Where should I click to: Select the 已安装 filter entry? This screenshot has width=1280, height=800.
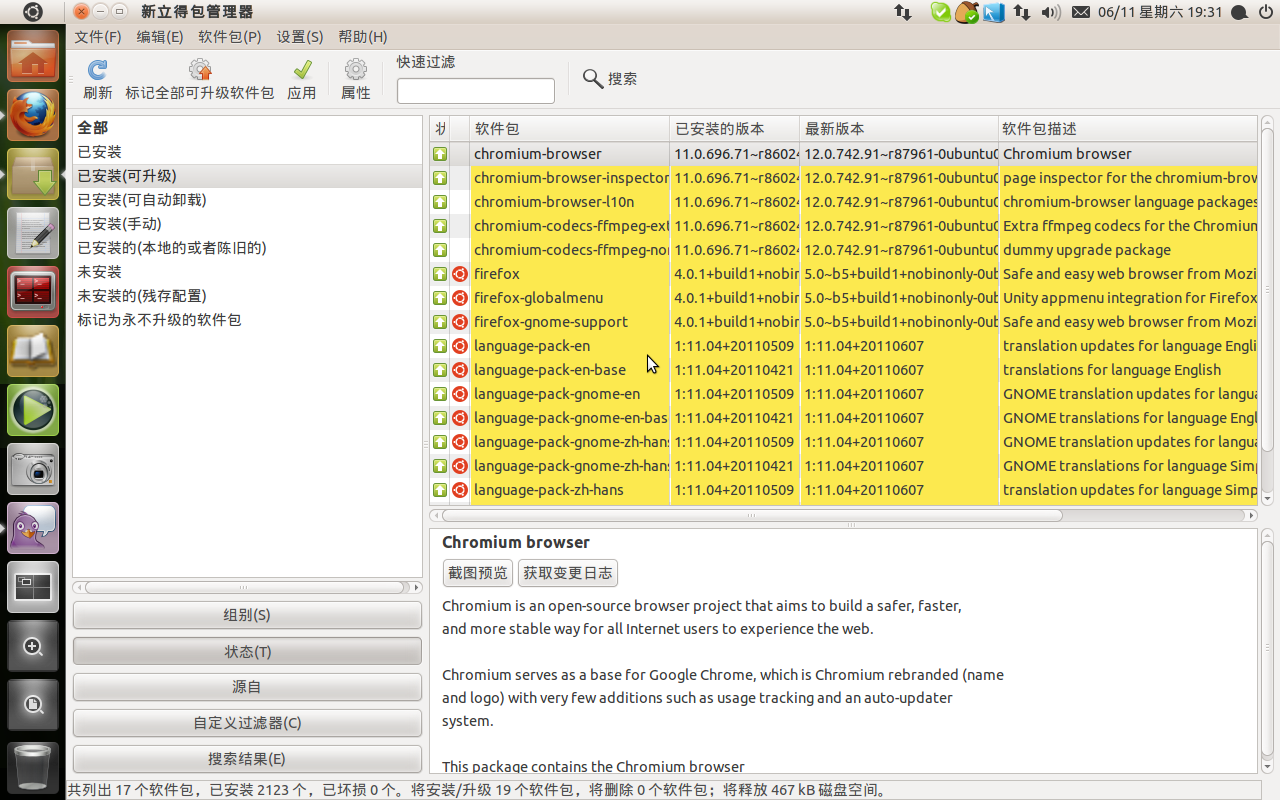click(x=247, y=152)
